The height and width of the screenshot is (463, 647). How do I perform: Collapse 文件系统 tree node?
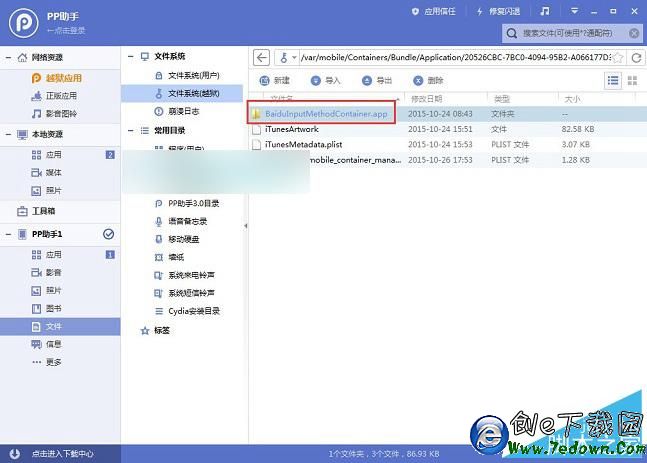pos(130,57)
